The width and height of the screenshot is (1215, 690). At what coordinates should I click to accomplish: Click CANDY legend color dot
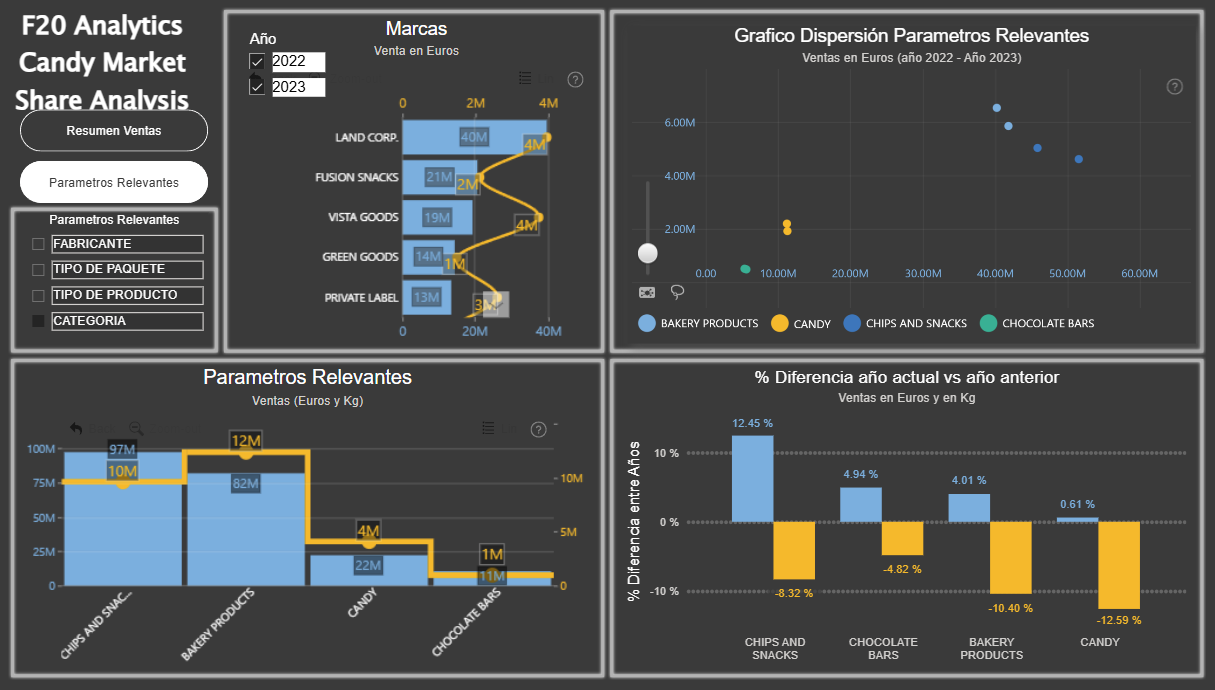779,323
